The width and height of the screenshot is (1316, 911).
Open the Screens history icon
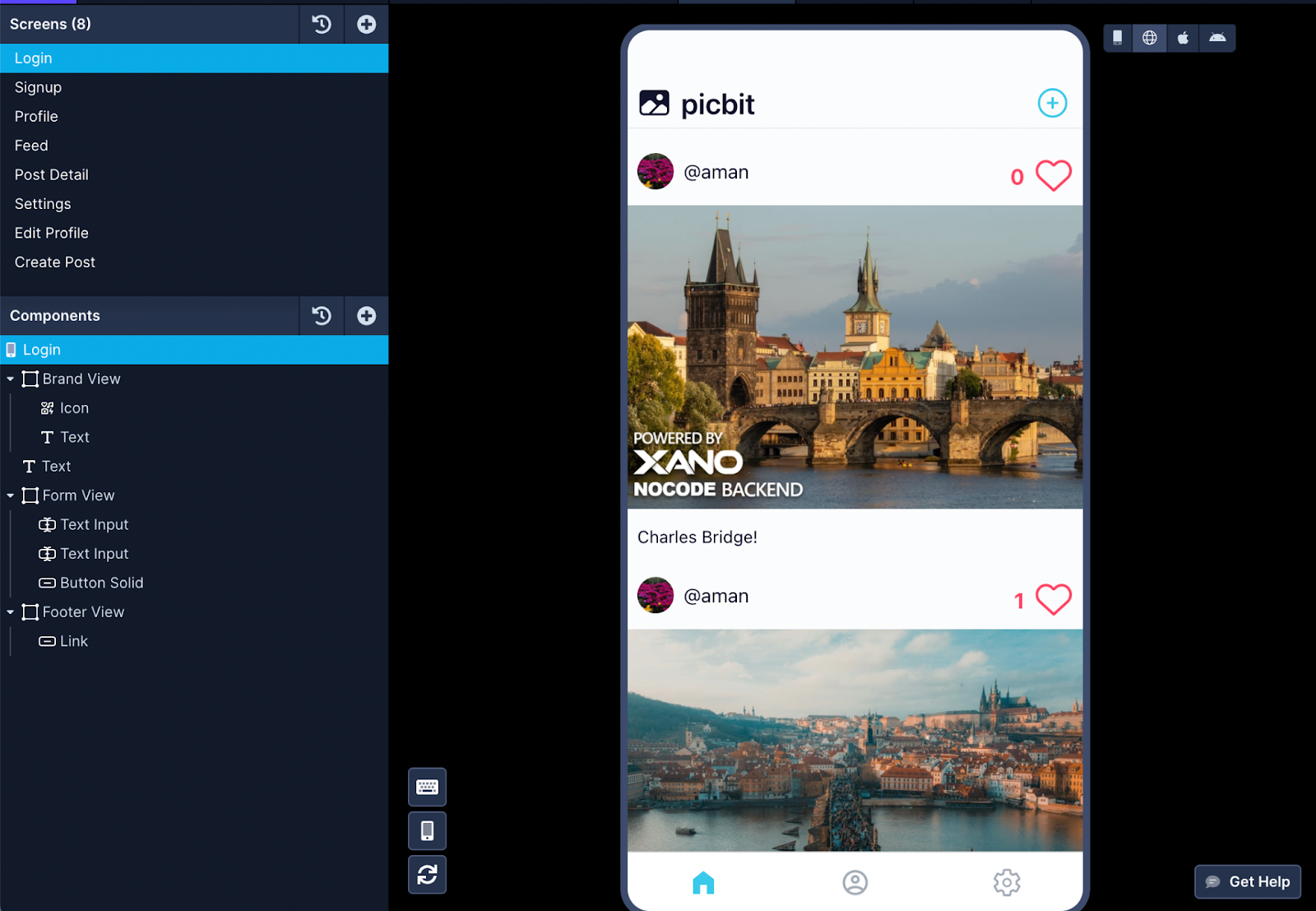point(322,24)
